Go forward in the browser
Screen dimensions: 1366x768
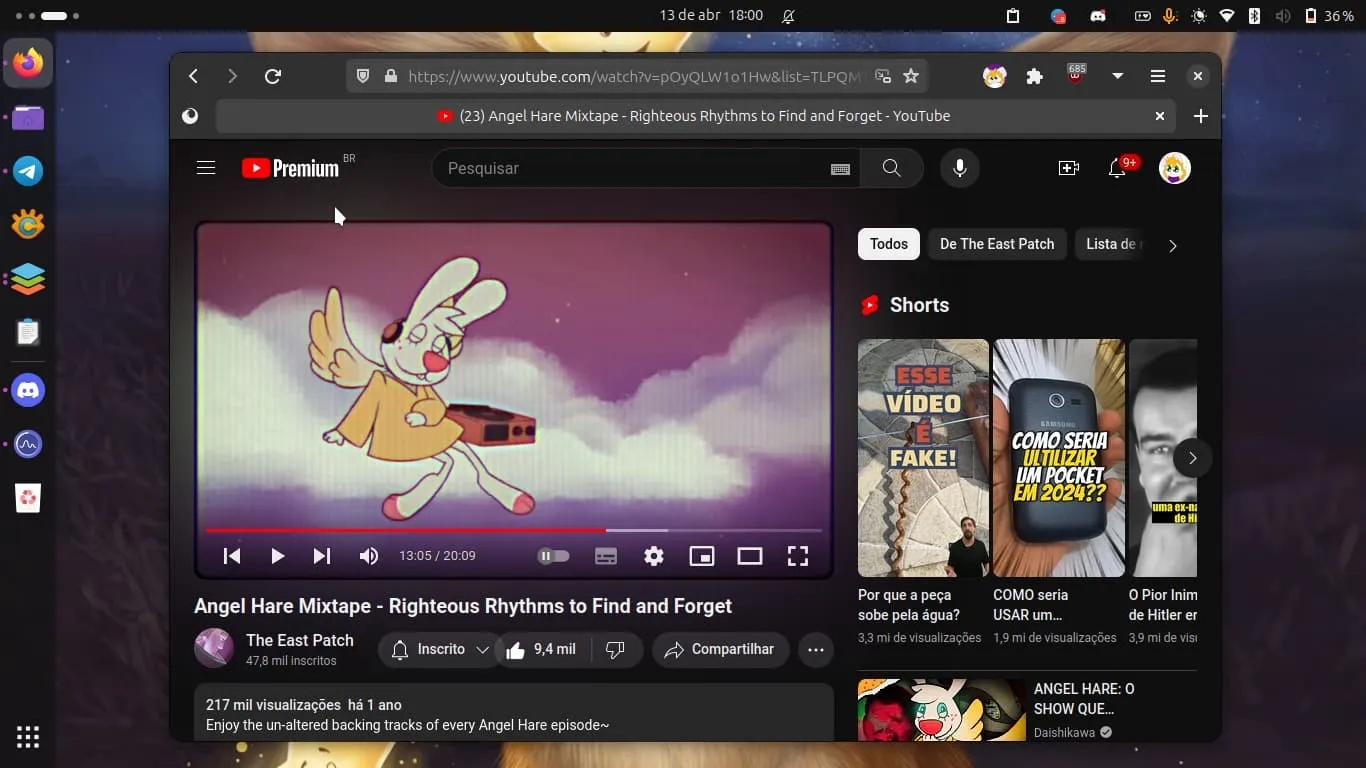coord(232,76)
